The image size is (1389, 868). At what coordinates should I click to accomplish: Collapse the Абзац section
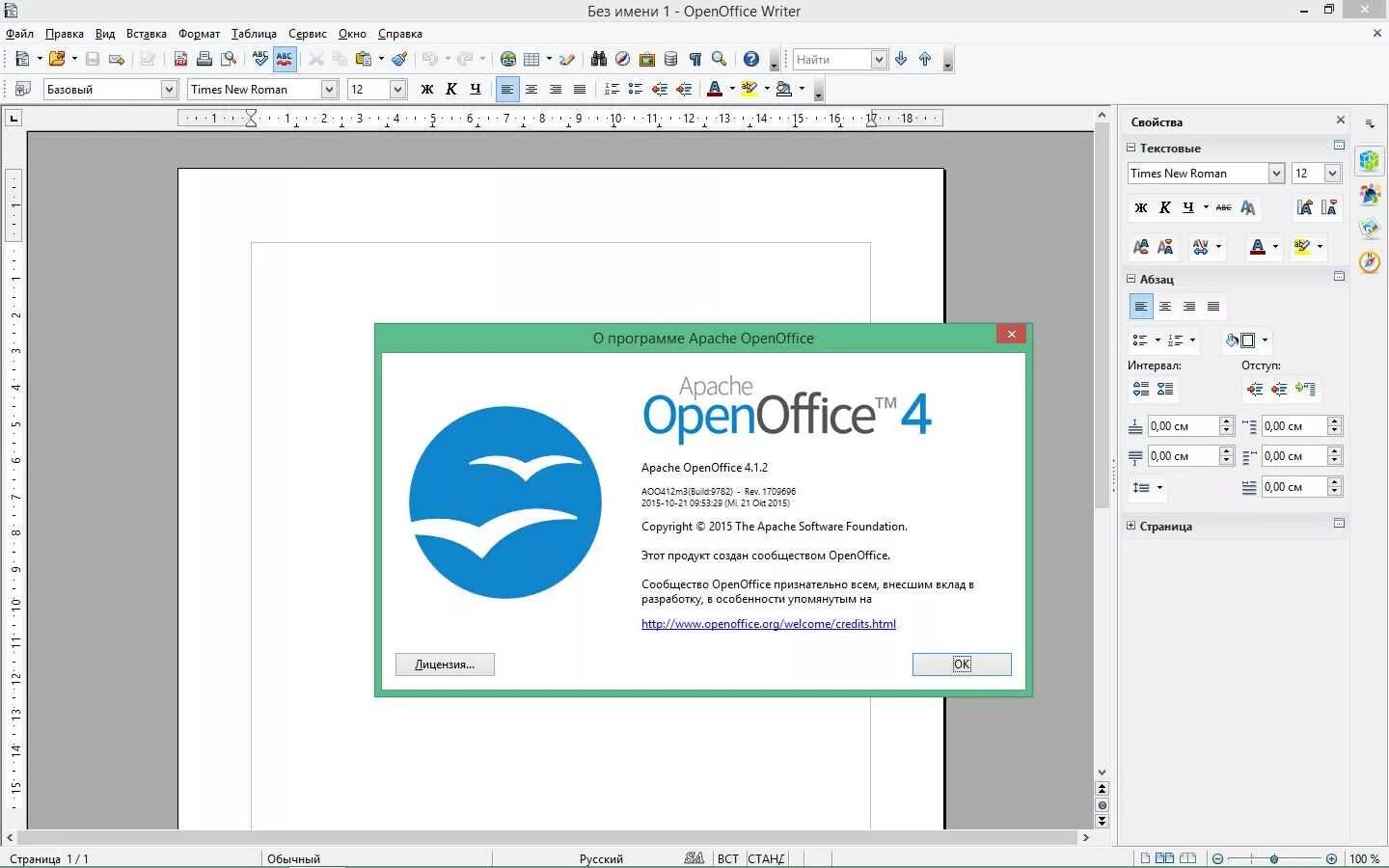1131,279
